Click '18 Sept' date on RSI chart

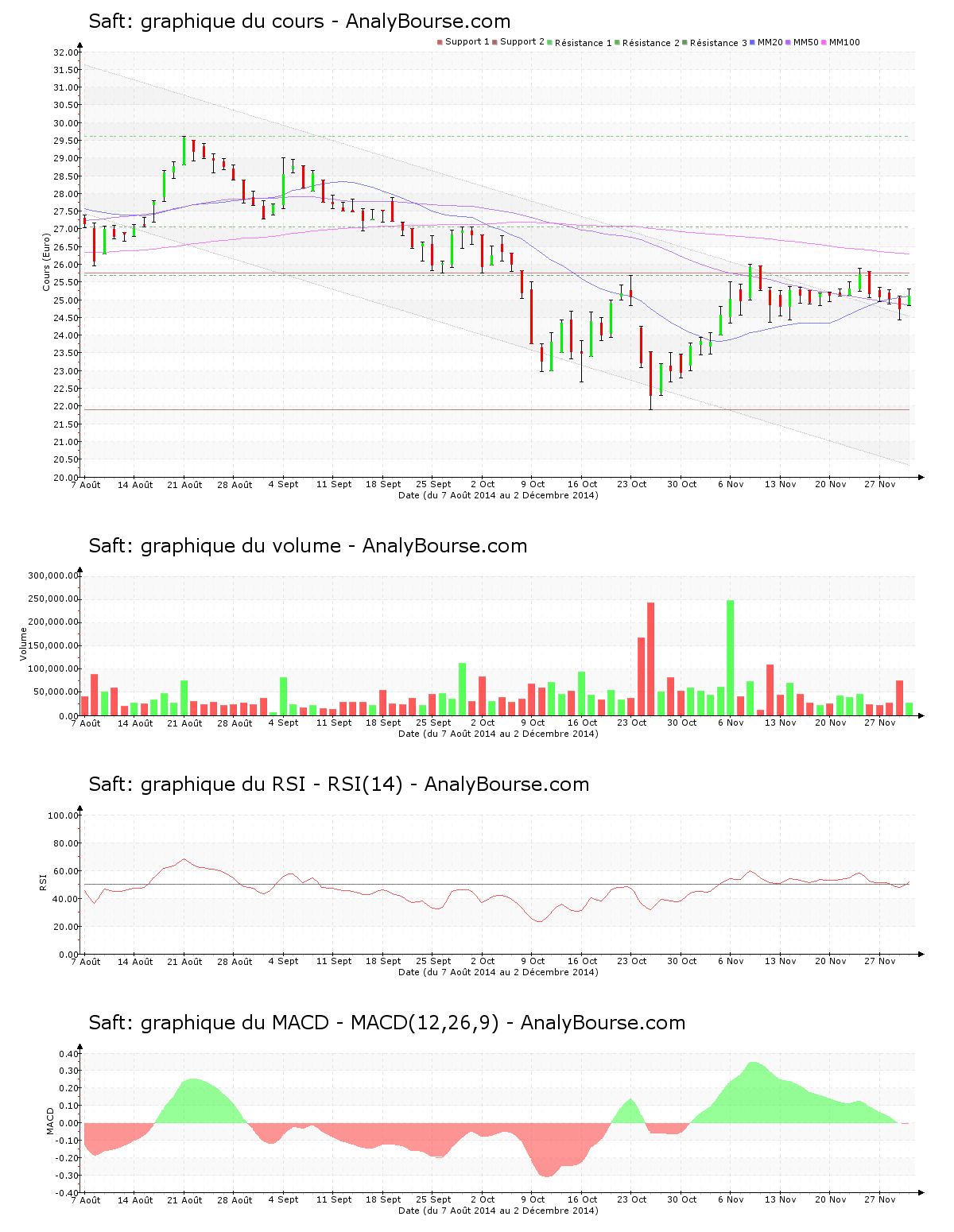pyautogui.click(x=383, y=962)
